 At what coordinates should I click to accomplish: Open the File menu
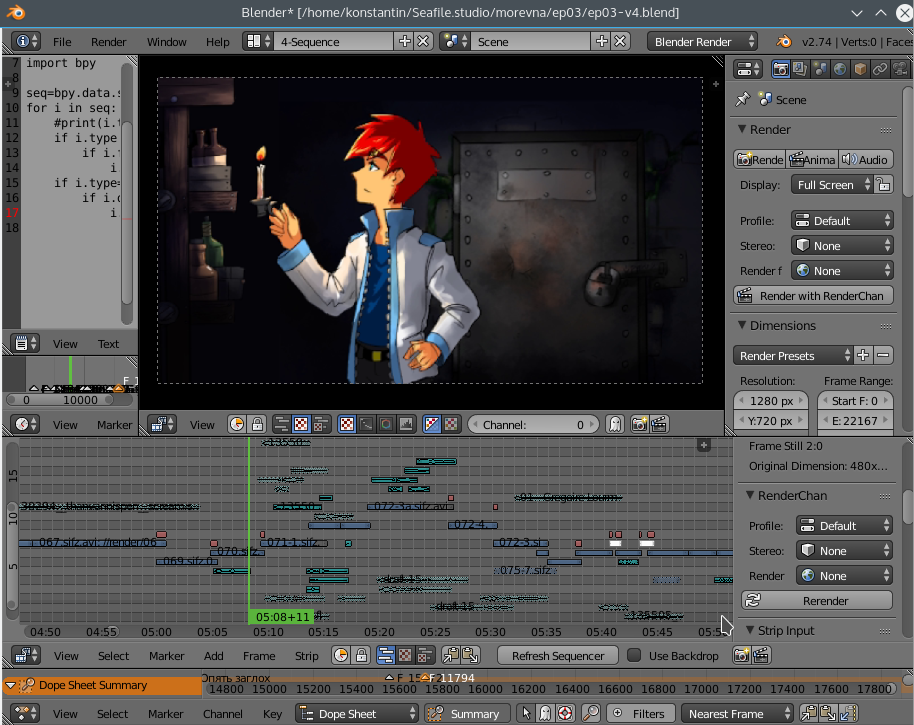[x=62, y=41]
